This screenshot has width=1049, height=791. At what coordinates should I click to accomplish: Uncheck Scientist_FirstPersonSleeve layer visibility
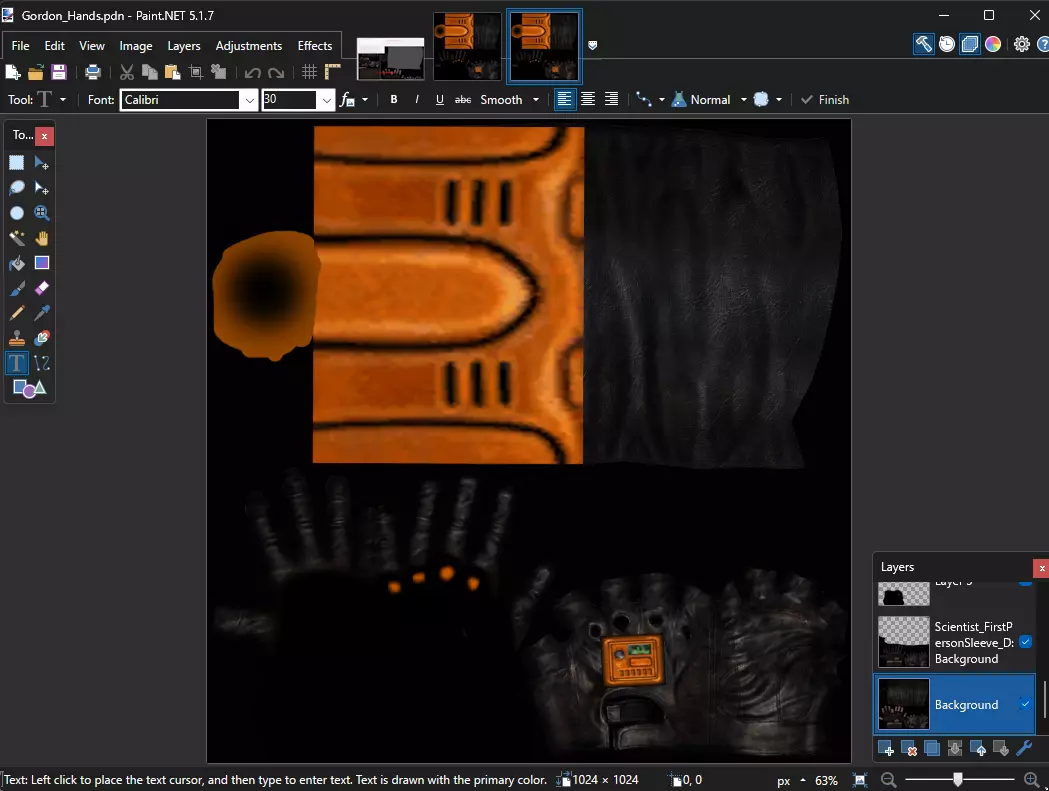1025,642
